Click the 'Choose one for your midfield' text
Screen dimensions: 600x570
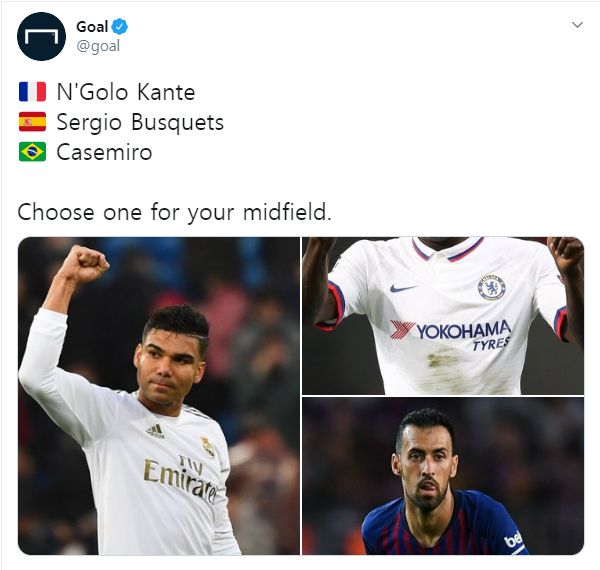tap(174, 212)
